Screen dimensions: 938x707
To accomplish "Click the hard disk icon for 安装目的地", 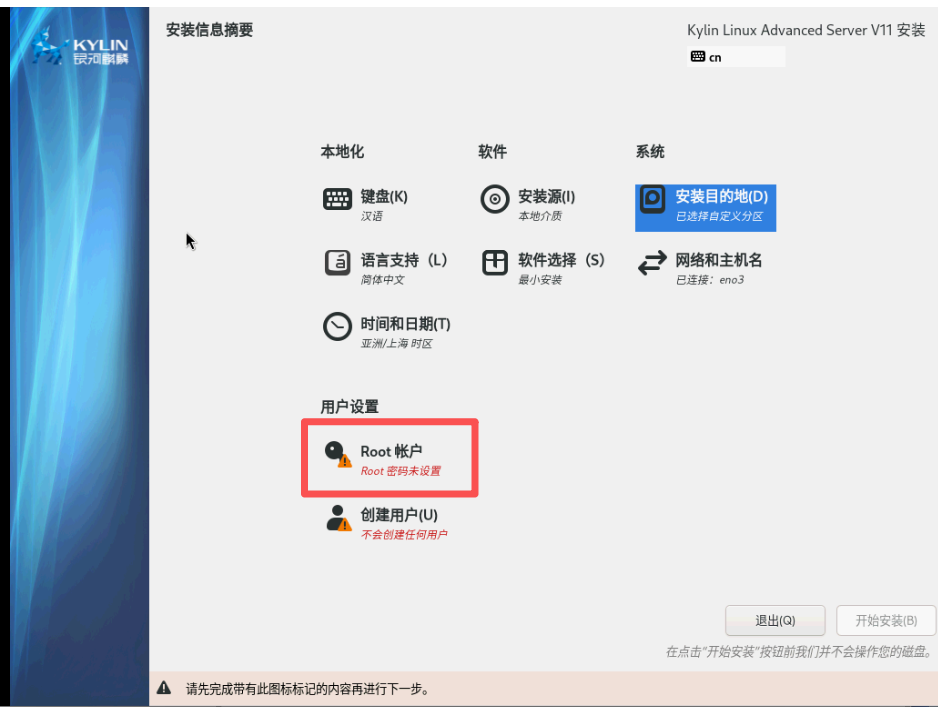I will click(652, 199).
